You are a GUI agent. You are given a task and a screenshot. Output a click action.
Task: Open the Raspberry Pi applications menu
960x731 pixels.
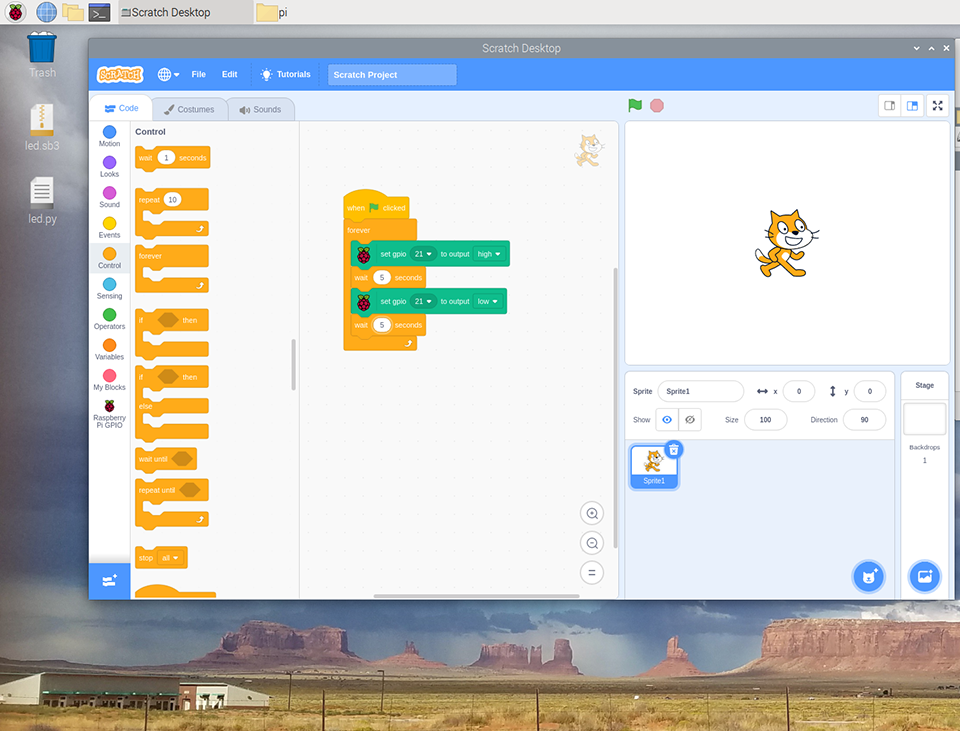click(16, 12)
